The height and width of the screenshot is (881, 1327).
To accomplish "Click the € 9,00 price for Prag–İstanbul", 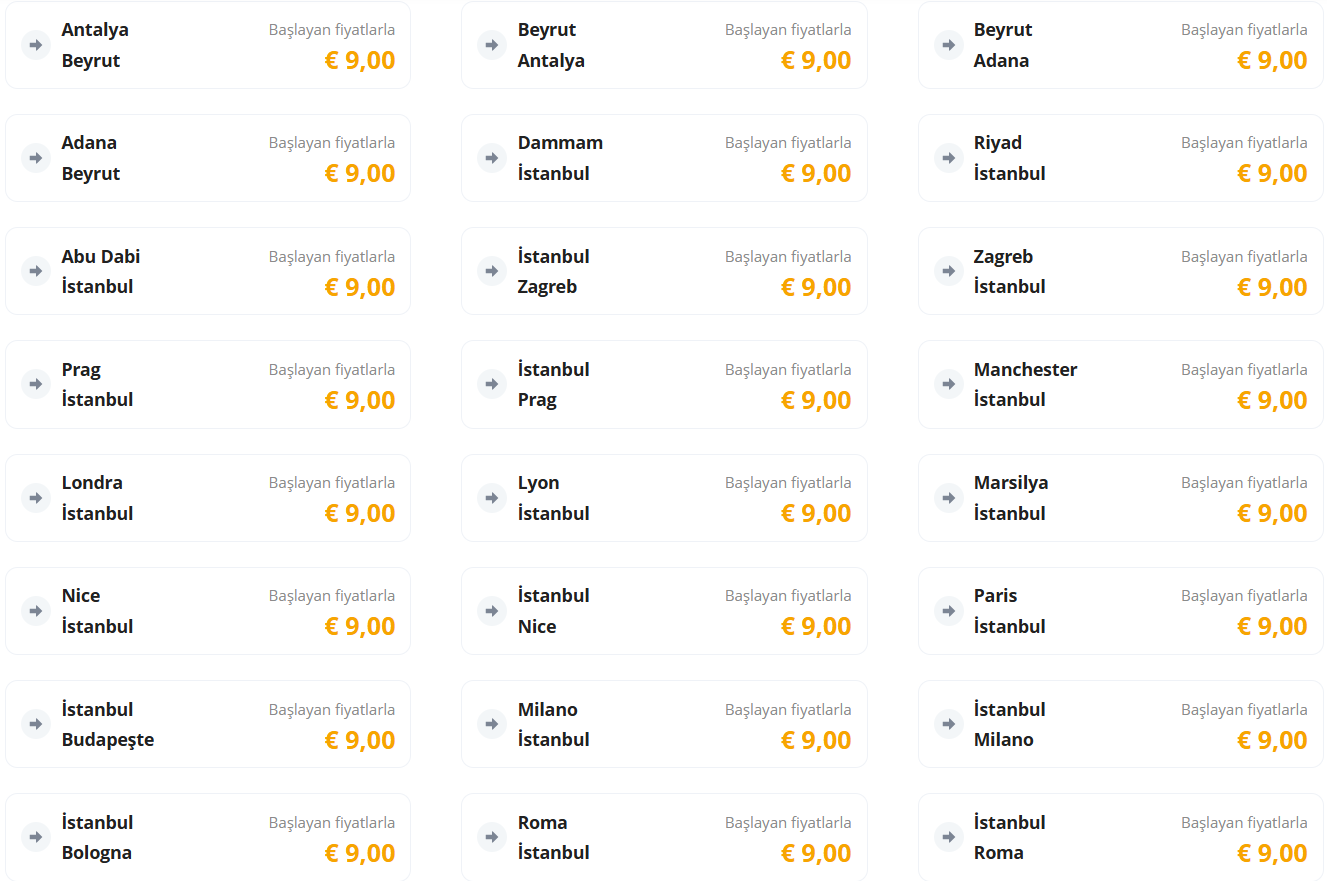I will pyautogui.click(x=360, y=400).
